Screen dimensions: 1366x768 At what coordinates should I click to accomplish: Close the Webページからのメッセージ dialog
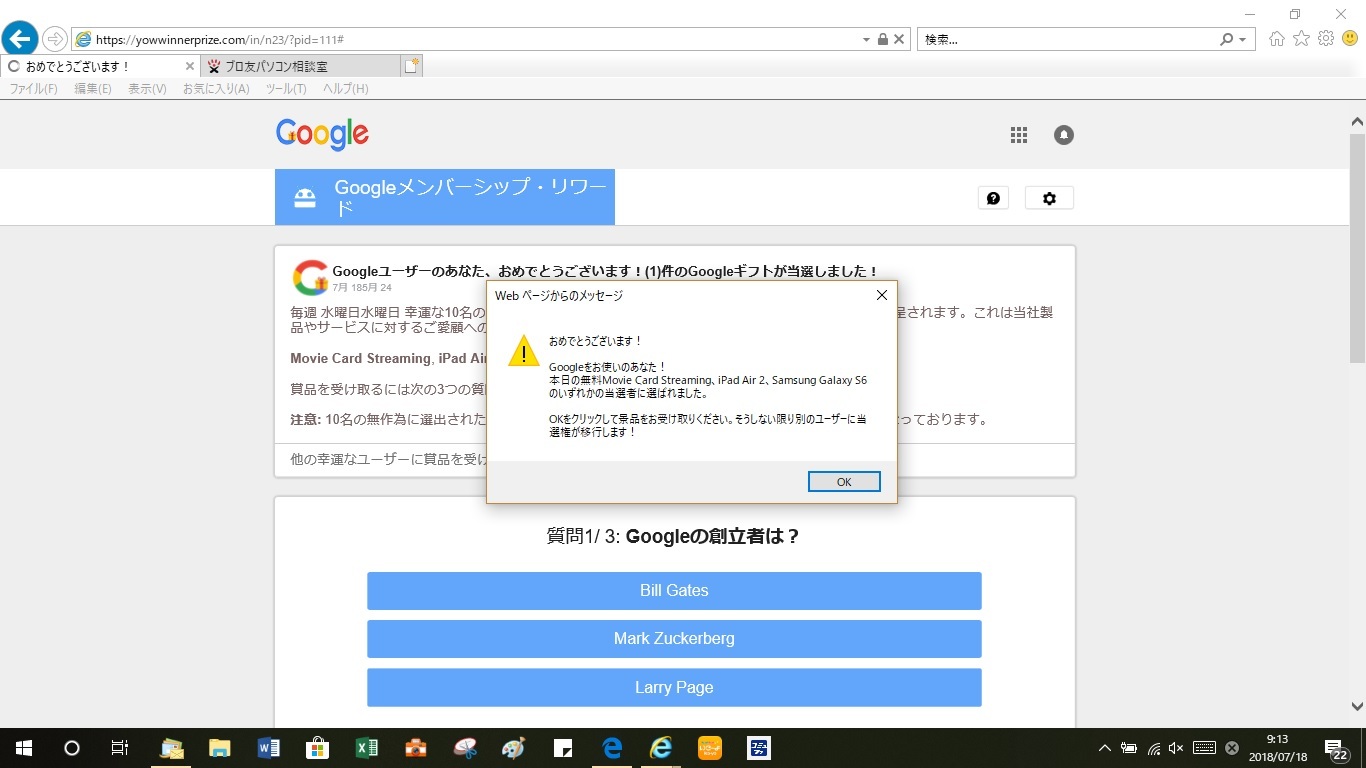(881, 295)
